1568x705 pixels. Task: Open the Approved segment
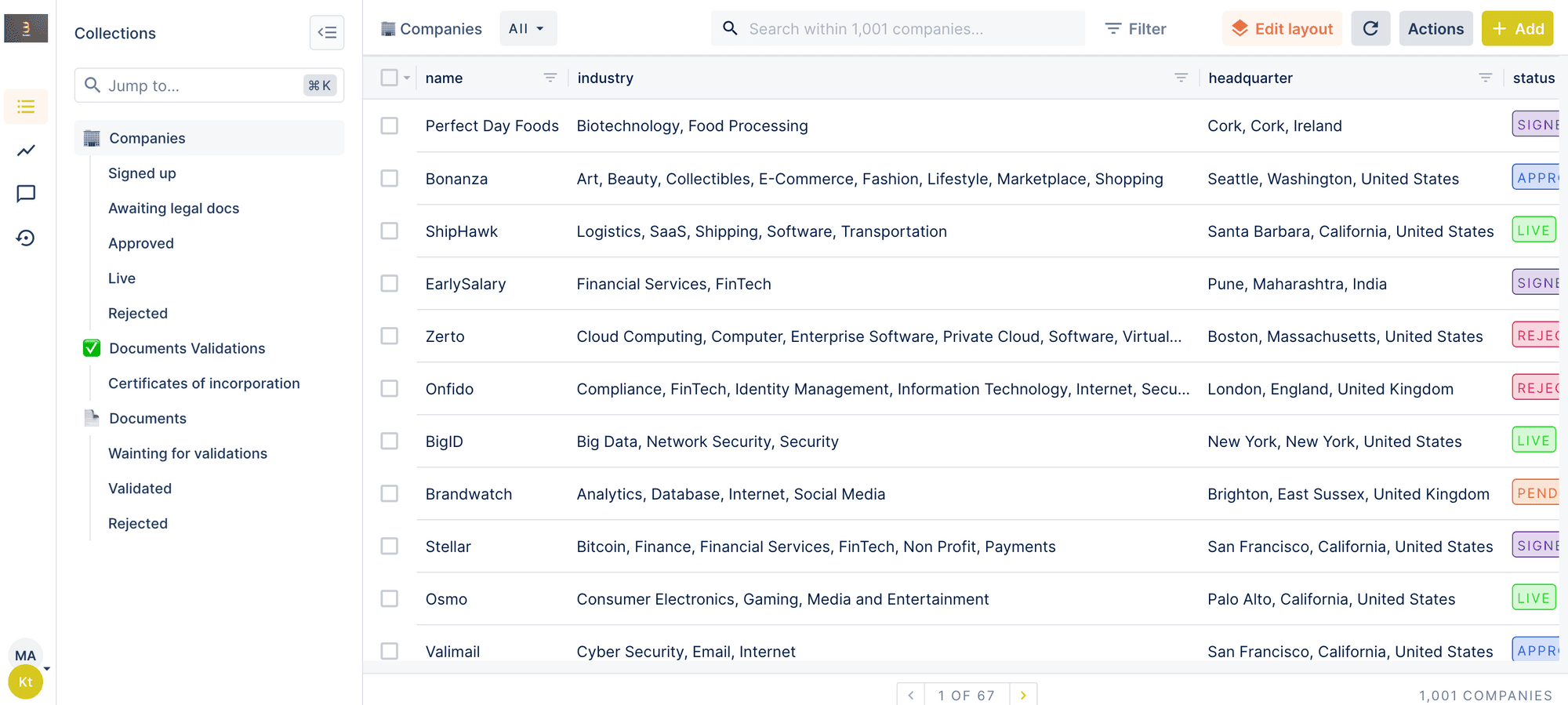141,243
